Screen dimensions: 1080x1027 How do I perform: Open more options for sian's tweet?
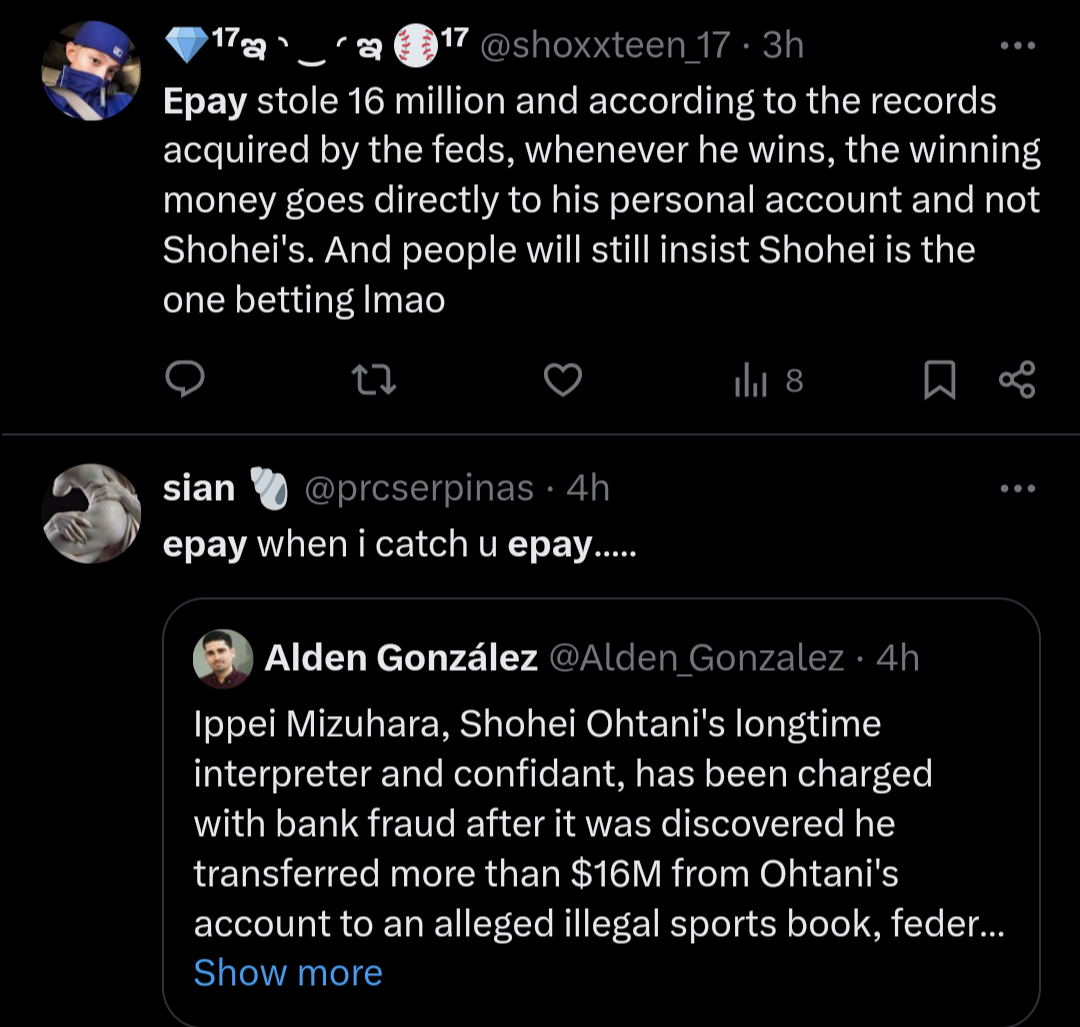(x=1018, y=489)
